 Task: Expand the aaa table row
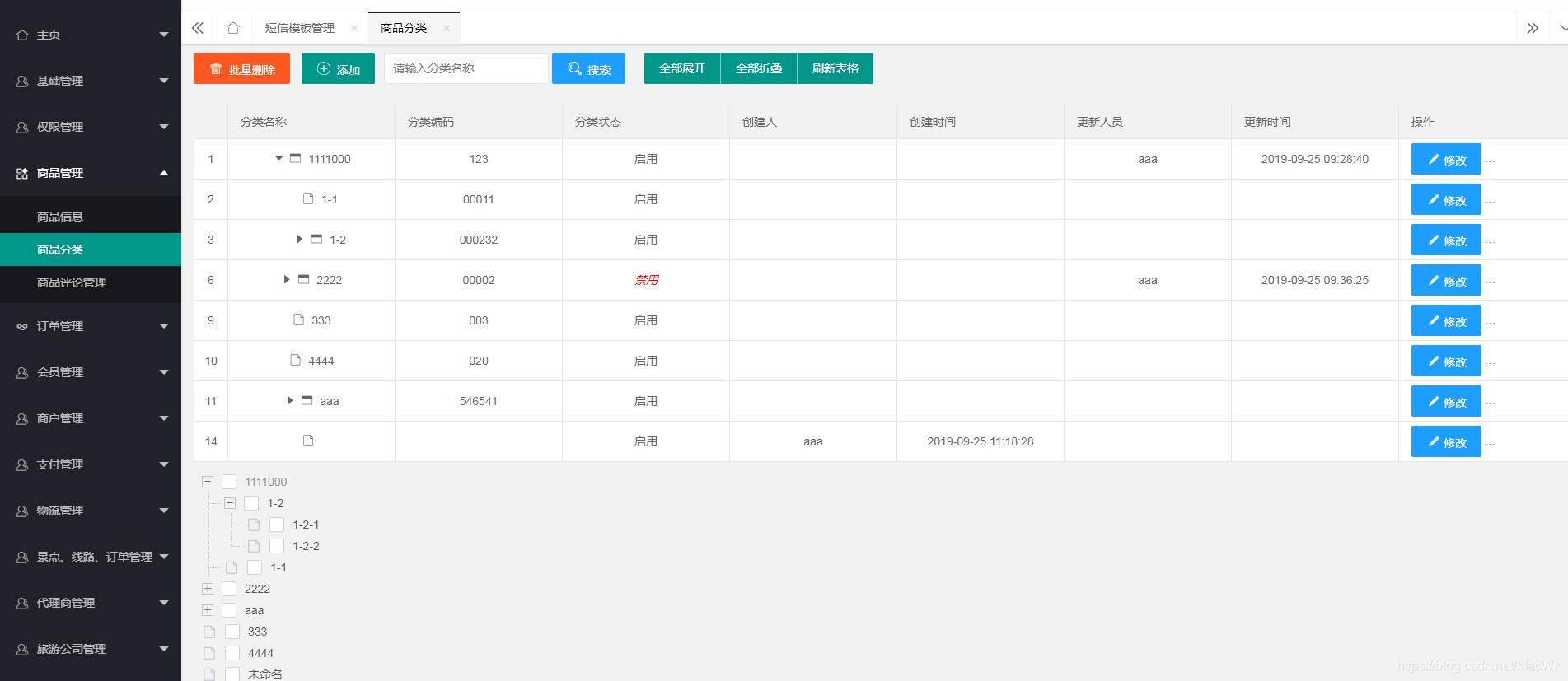click(x=290, y=400)
